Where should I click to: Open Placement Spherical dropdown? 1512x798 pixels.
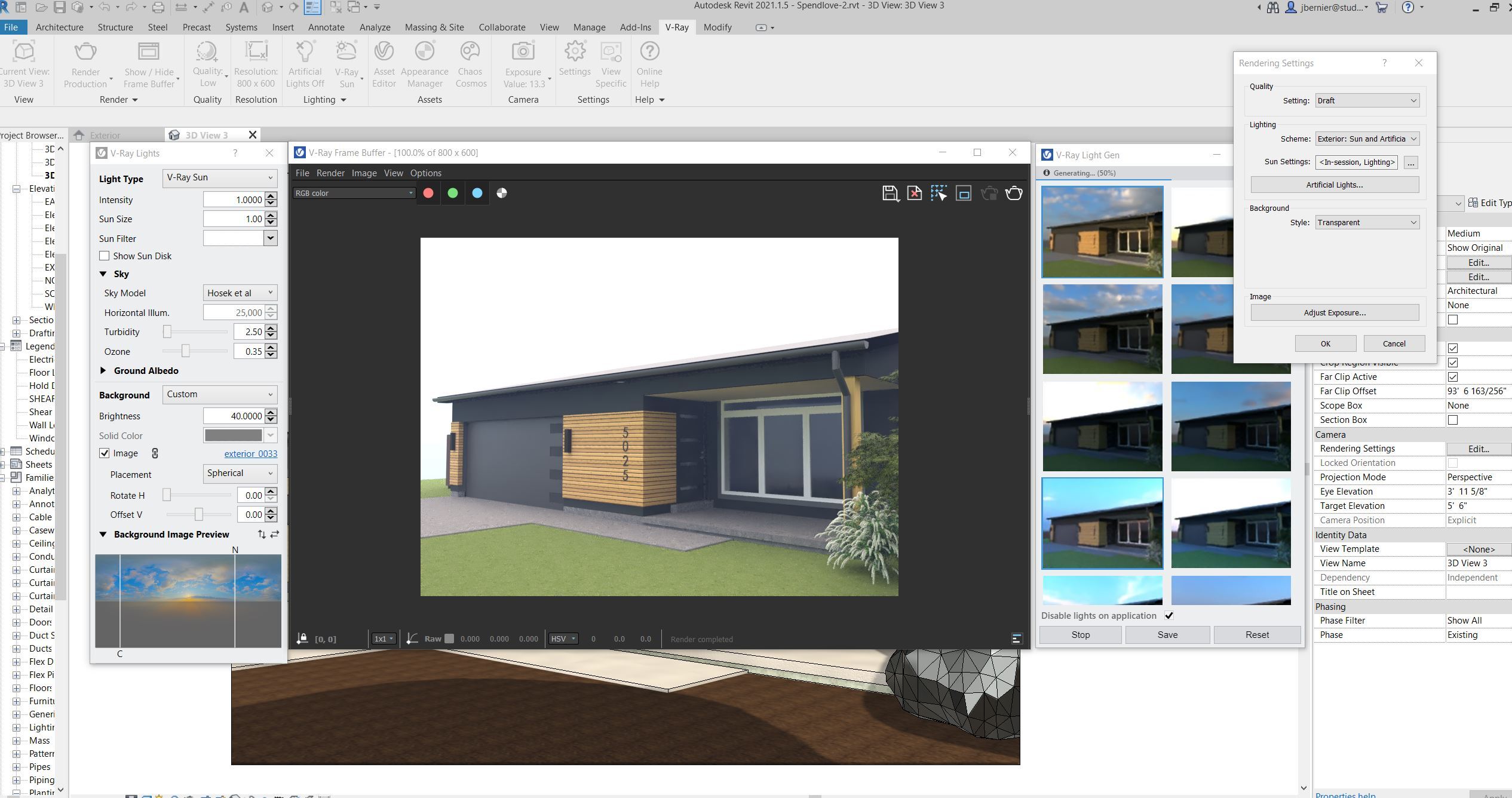(x=240, y=473)
